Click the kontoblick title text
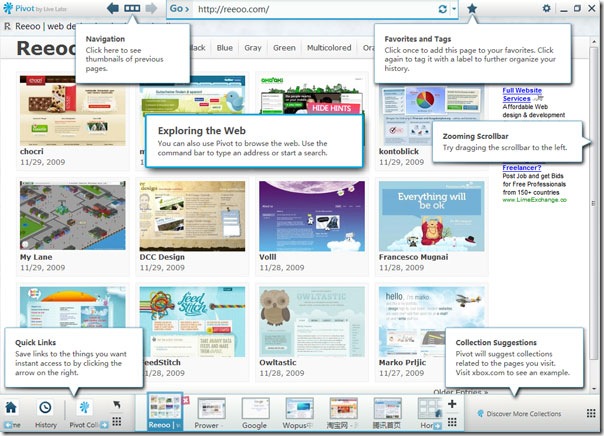The height and width of the screenshot is (436, 604). 399,151
